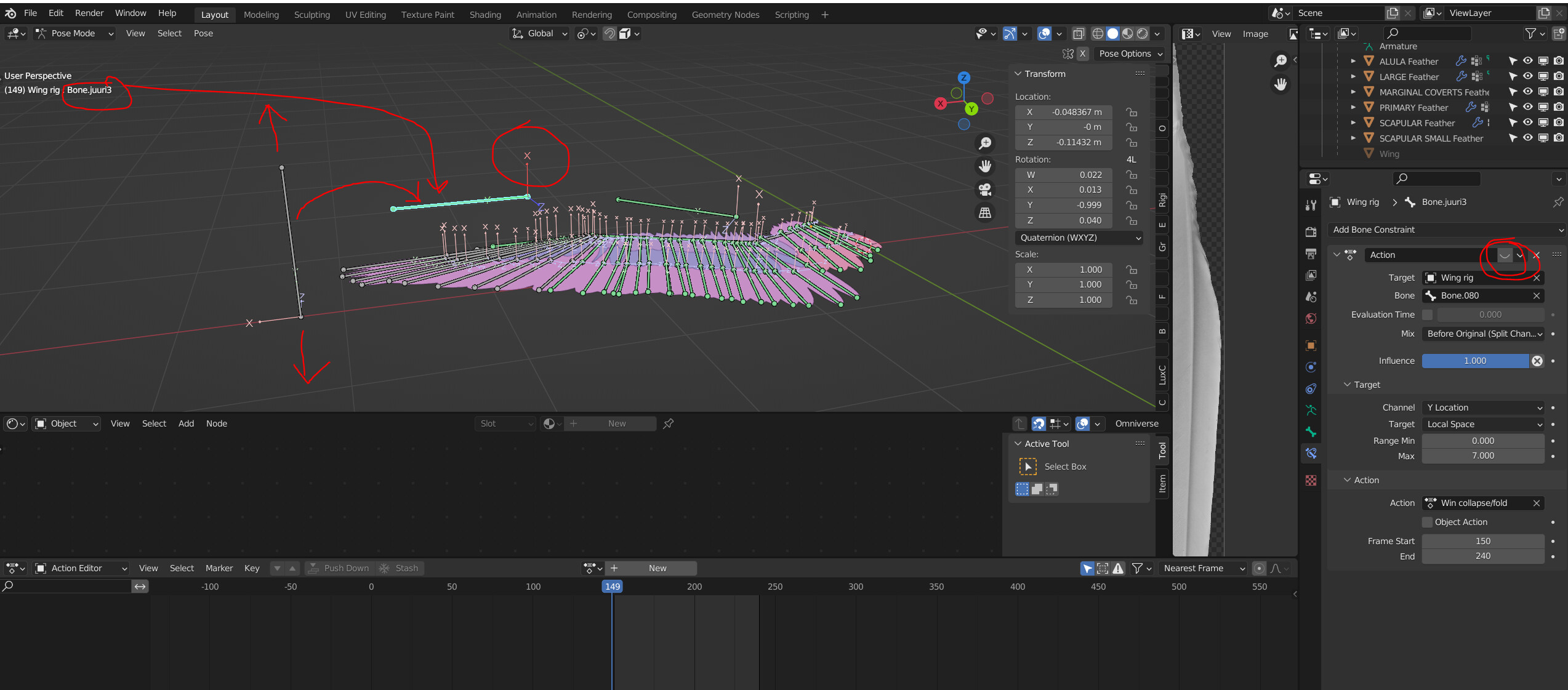Image resolution: width=1568 pixels, height=690 pixels.
Task: Open the Scene properties tab icon
Action: tap(1311, 297)
